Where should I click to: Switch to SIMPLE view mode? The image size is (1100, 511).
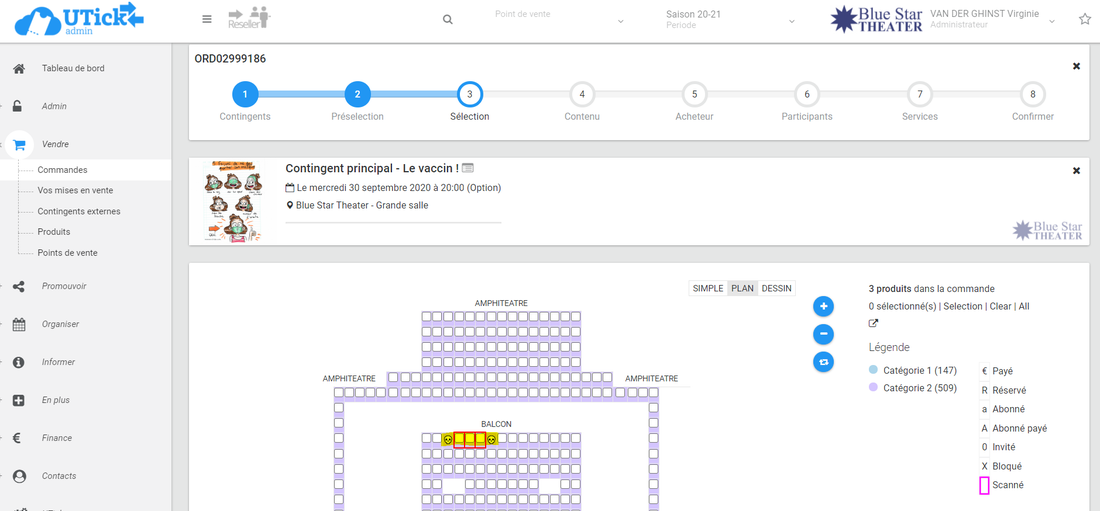[x=708, y=288]
